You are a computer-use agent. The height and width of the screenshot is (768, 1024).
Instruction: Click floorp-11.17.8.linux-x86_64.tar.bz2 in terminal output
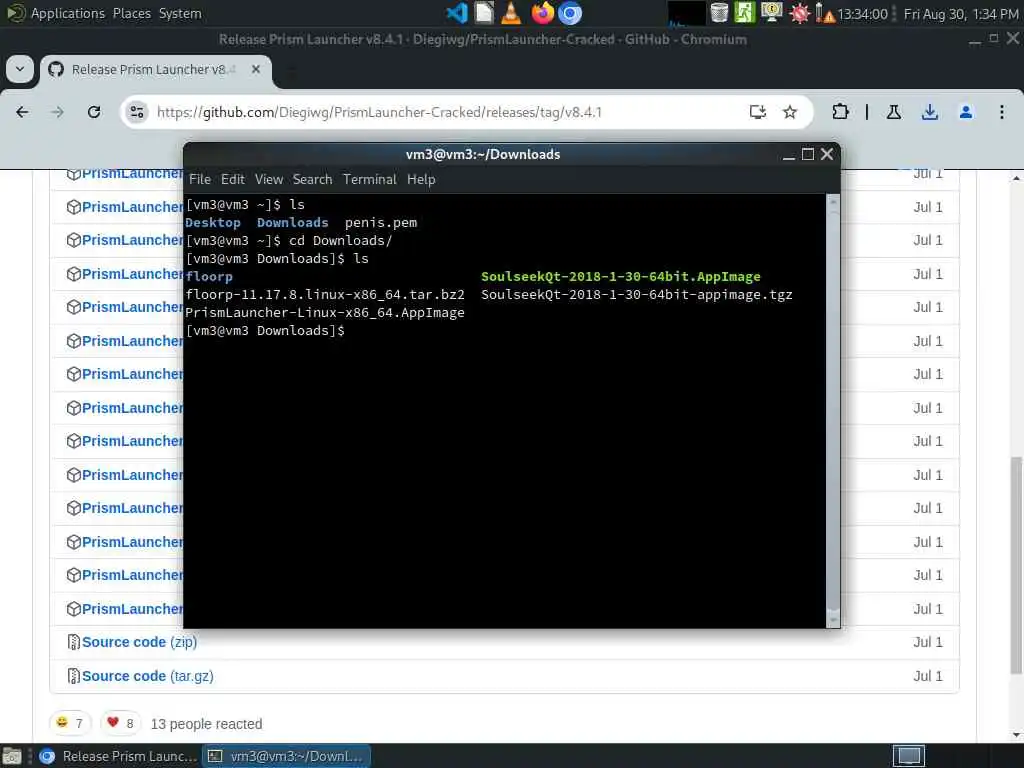coord(325,295)
